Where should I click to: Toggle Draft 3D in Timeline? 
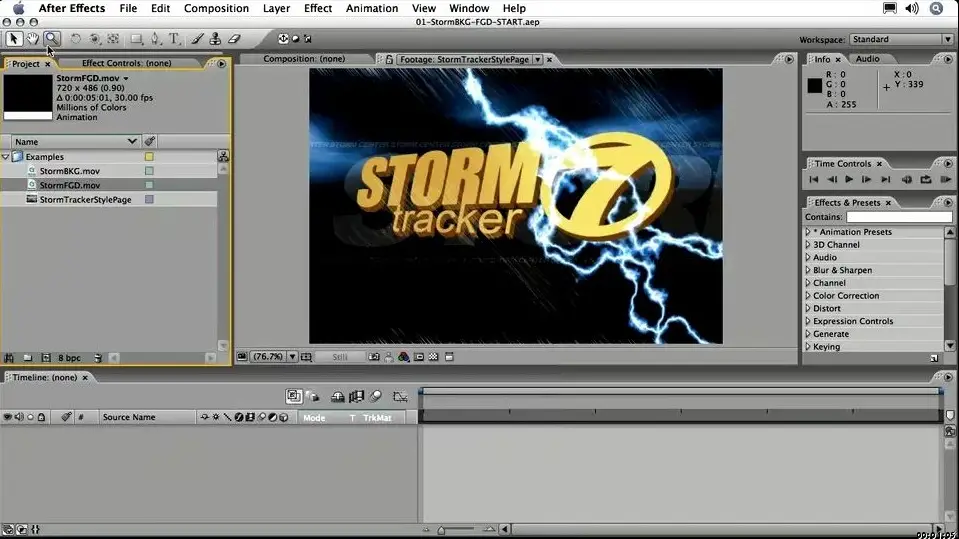coord(313,396)
